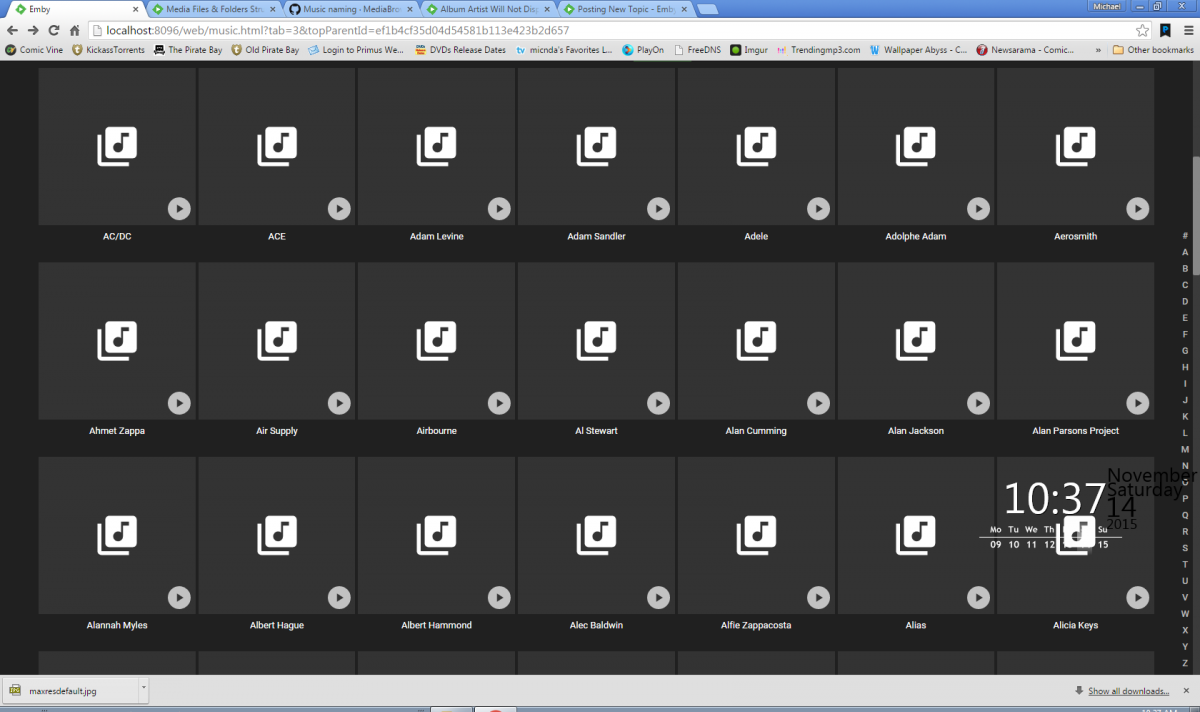Switch to Posting New Topic tab
The image size is (1200, 712).
tap(625, 9)
